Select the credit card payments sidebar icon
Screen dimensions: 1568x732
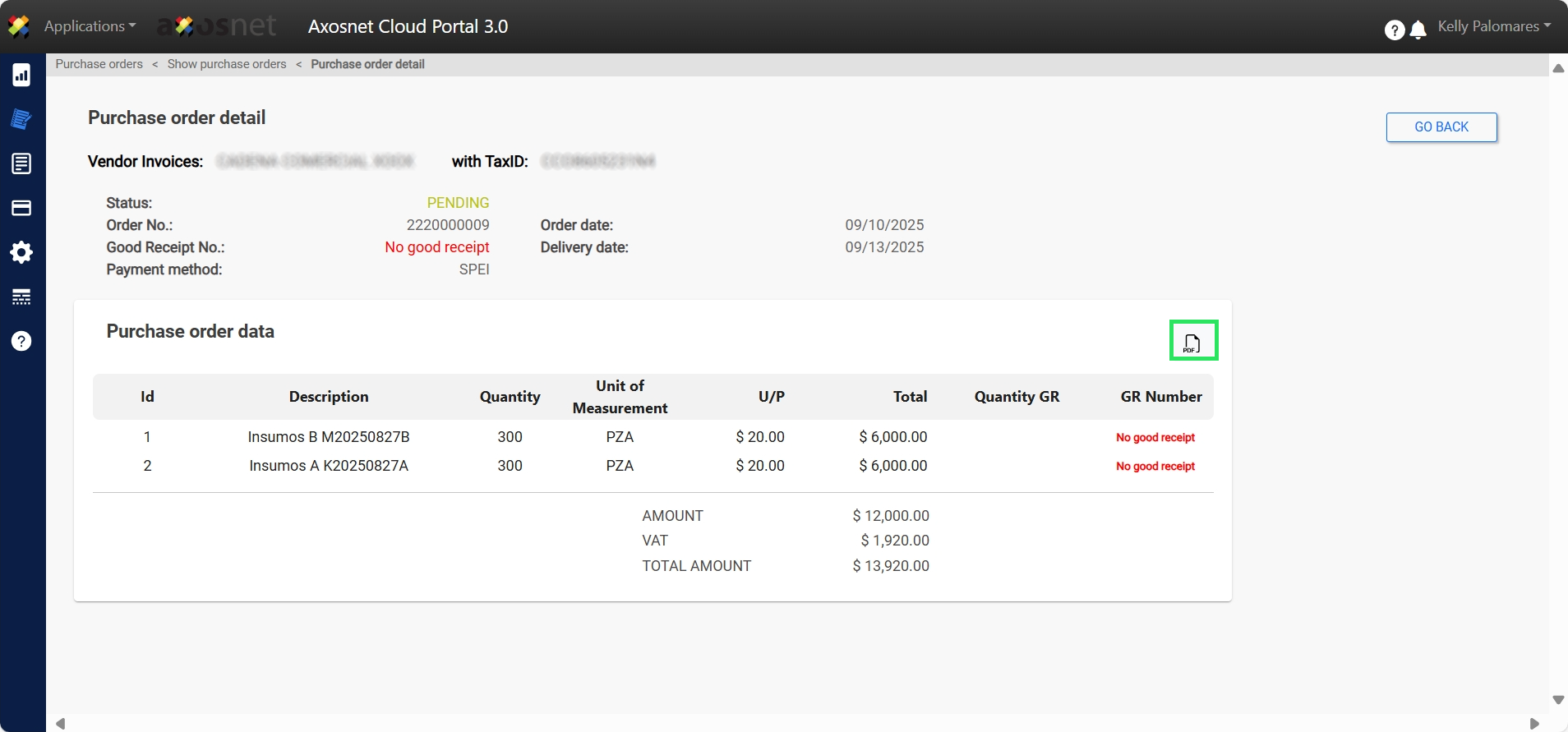(x=21, y=208)
